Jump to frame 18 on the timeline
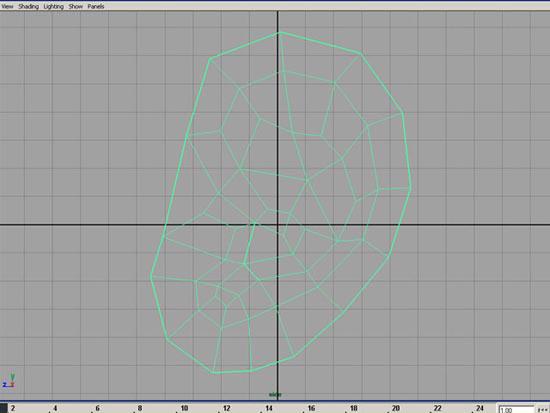The width and height of the screenshot is (550, 413). 354,408
